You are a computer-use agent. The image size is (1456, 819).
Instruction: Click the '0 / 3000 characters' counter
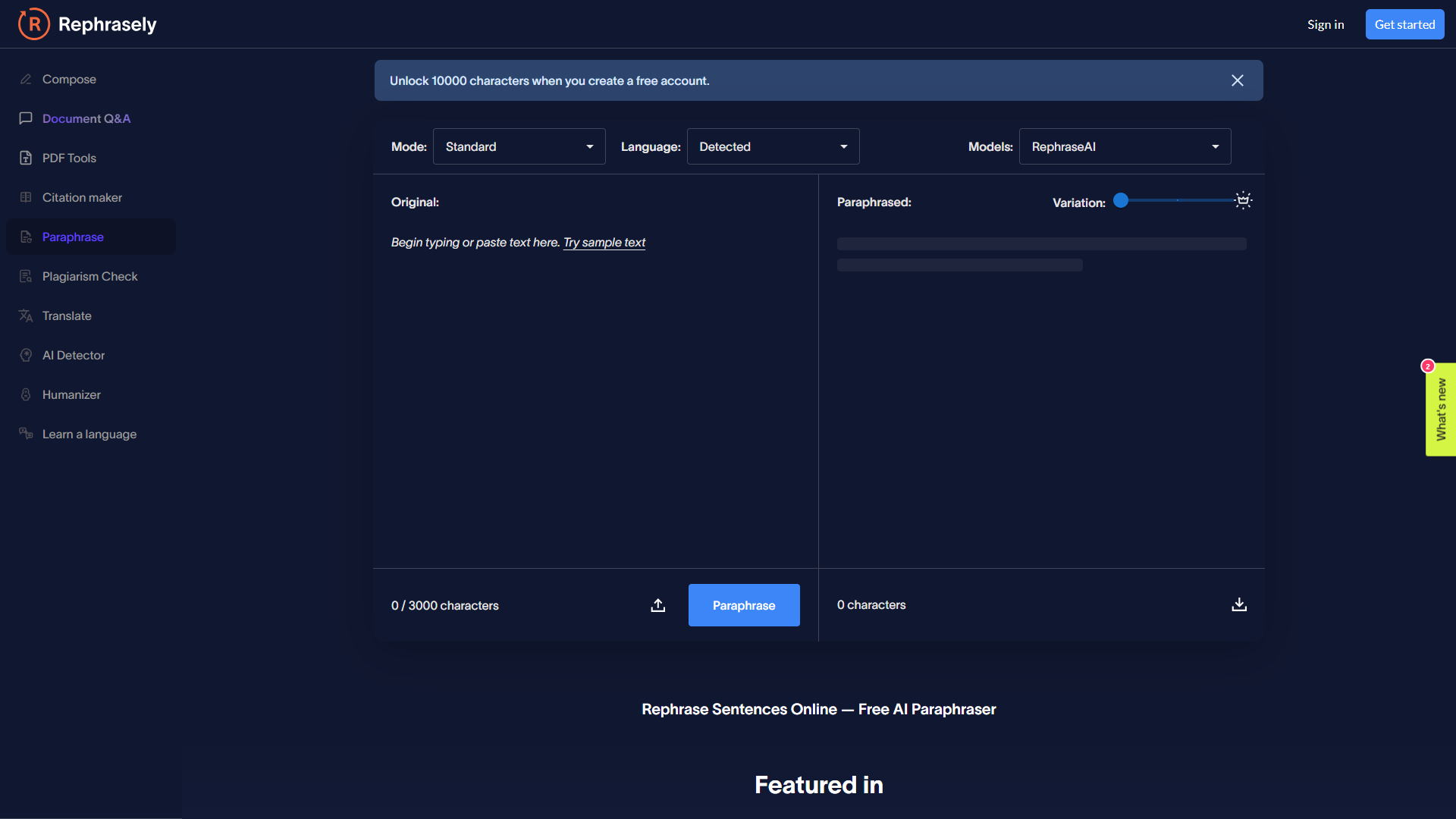point(445,605)
